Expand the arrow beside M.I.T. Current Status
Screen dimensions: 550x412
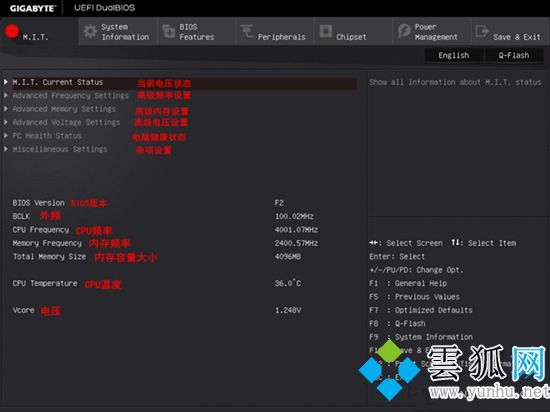pyautogui.click(x=6, y=82)
